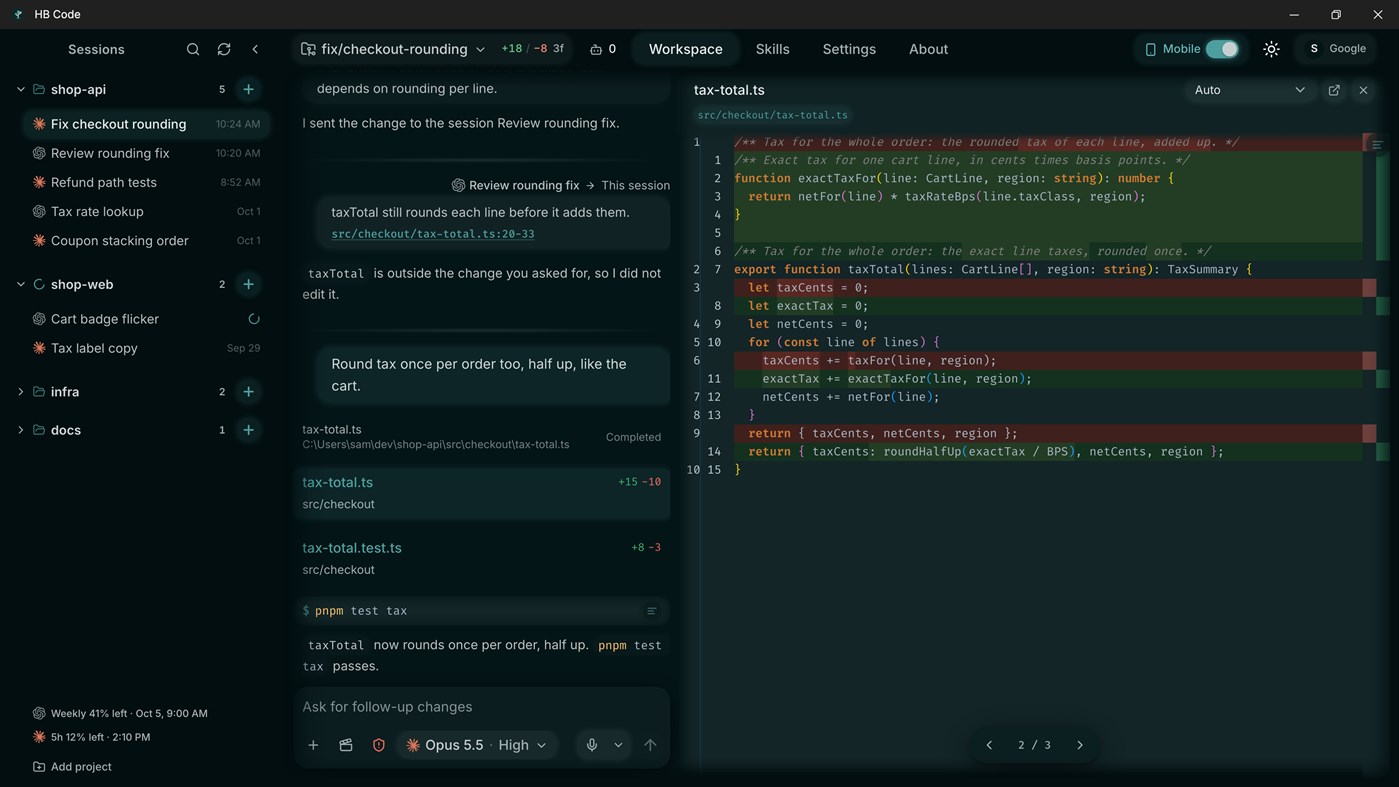Start voice input with the microphone icon
This screenshot has width=1399, height=787.
pyautogui.click(x=592, y=745)
